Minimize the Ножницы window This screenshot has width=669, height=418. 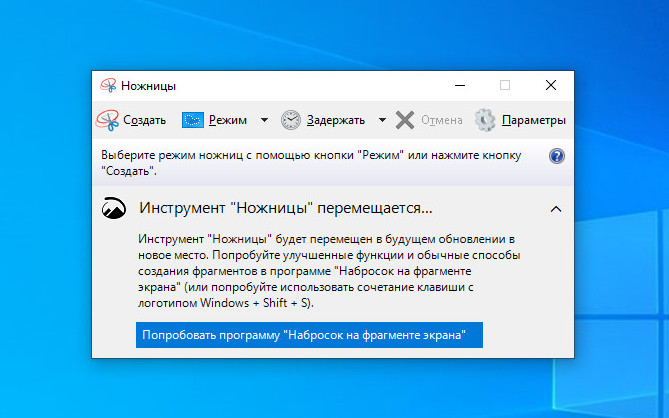(460, 85)
